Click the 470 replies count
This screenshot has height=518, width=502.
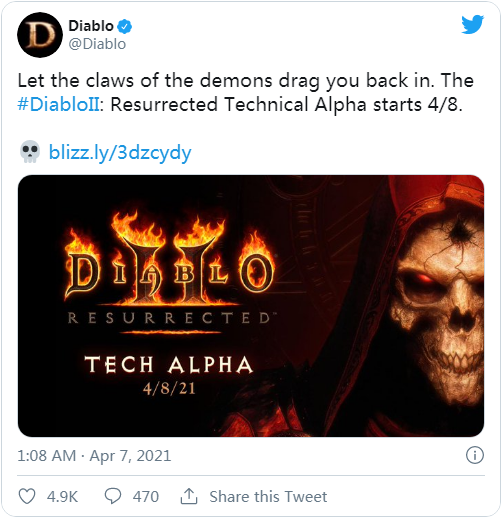(146, 496)
